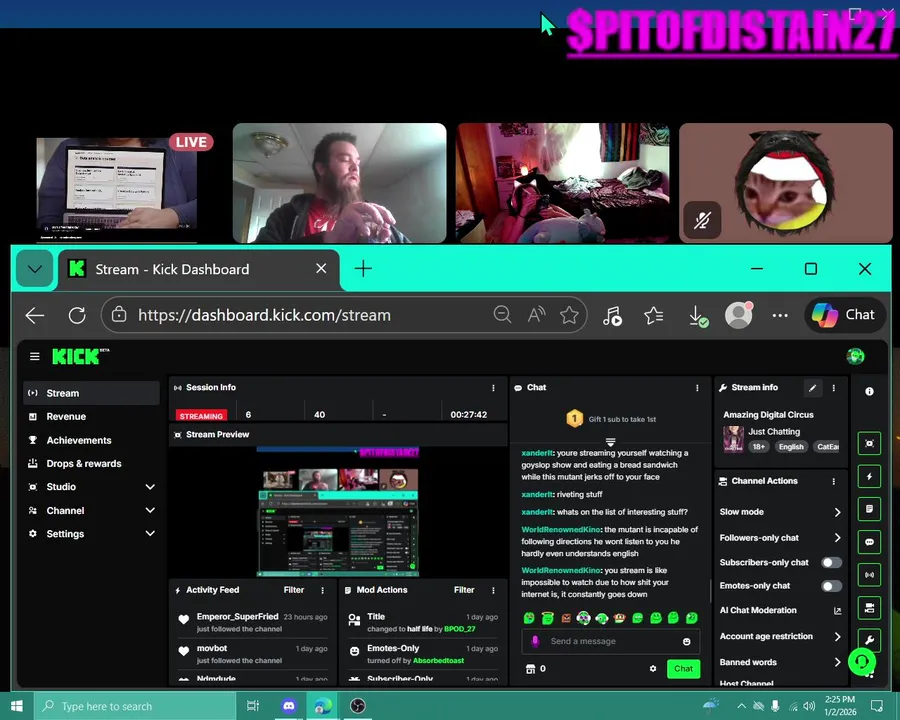This screenshot has width=900, height=720.
Task: Toggle the Stream Preview panel icon in the right sidebar
Action: coord(869,443)
